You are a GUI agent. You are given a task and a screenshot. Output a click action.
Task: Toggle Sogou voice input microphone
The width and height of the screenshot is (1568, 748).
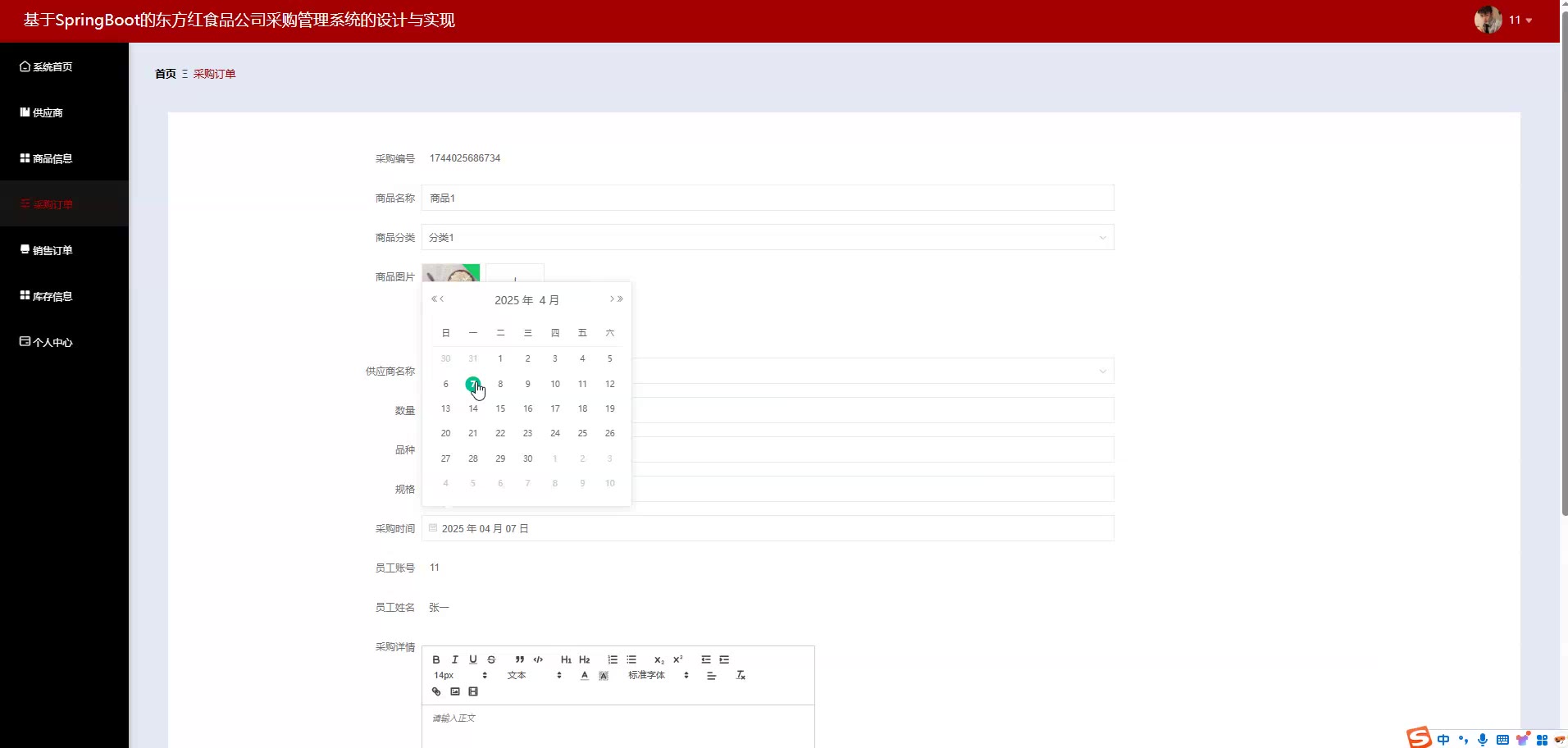coord(1483,740)
